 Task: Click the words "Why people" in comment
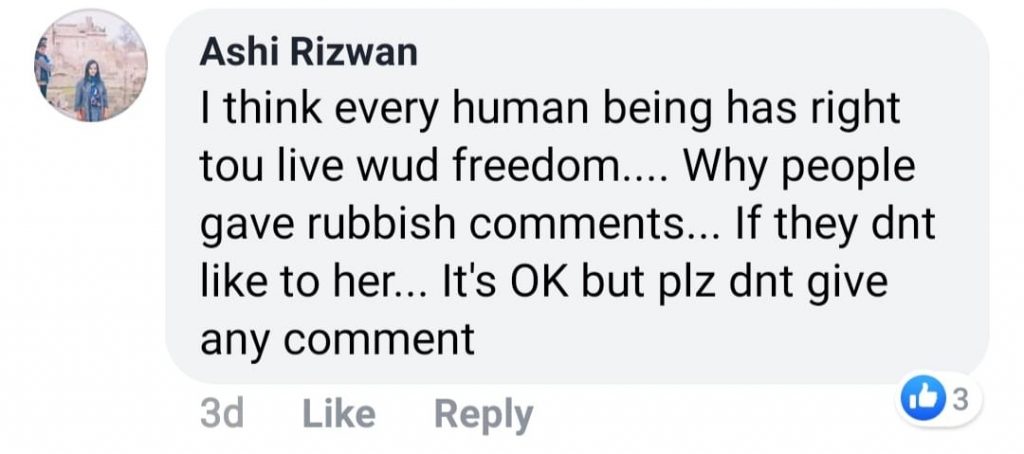pyautogui.click(x=799, y=169)
